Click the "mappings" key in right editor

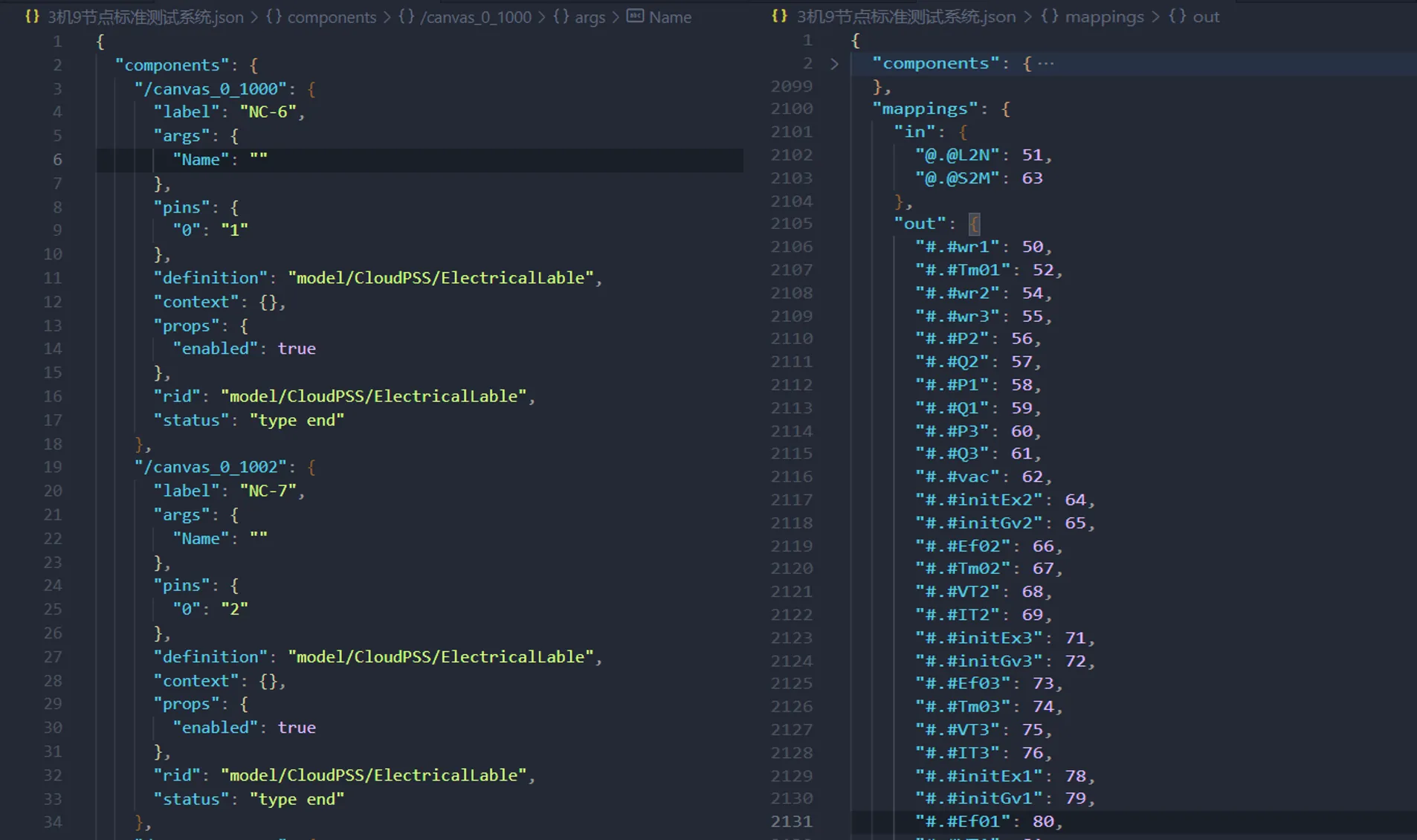click(x=925, y=109)
